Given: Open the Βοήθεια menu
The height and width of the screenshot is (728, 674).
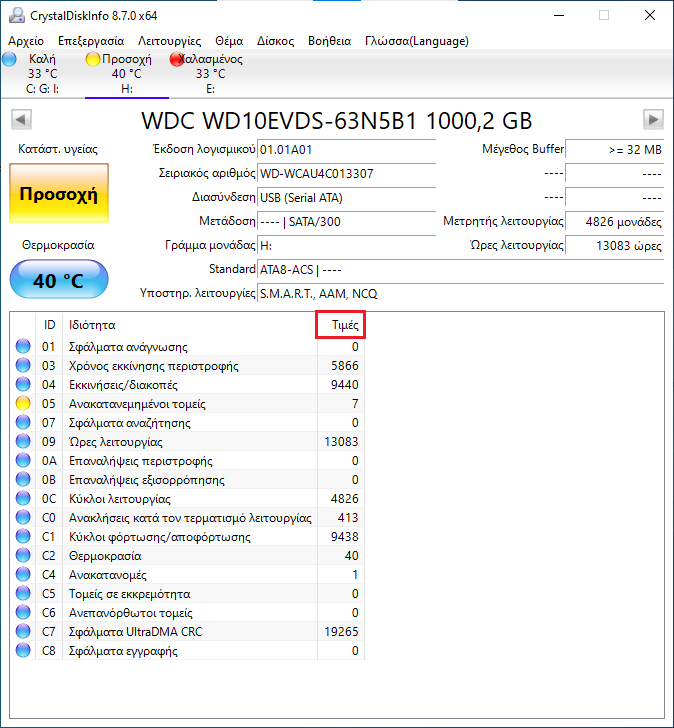Looking at the screenshot, I should [330, 41].
